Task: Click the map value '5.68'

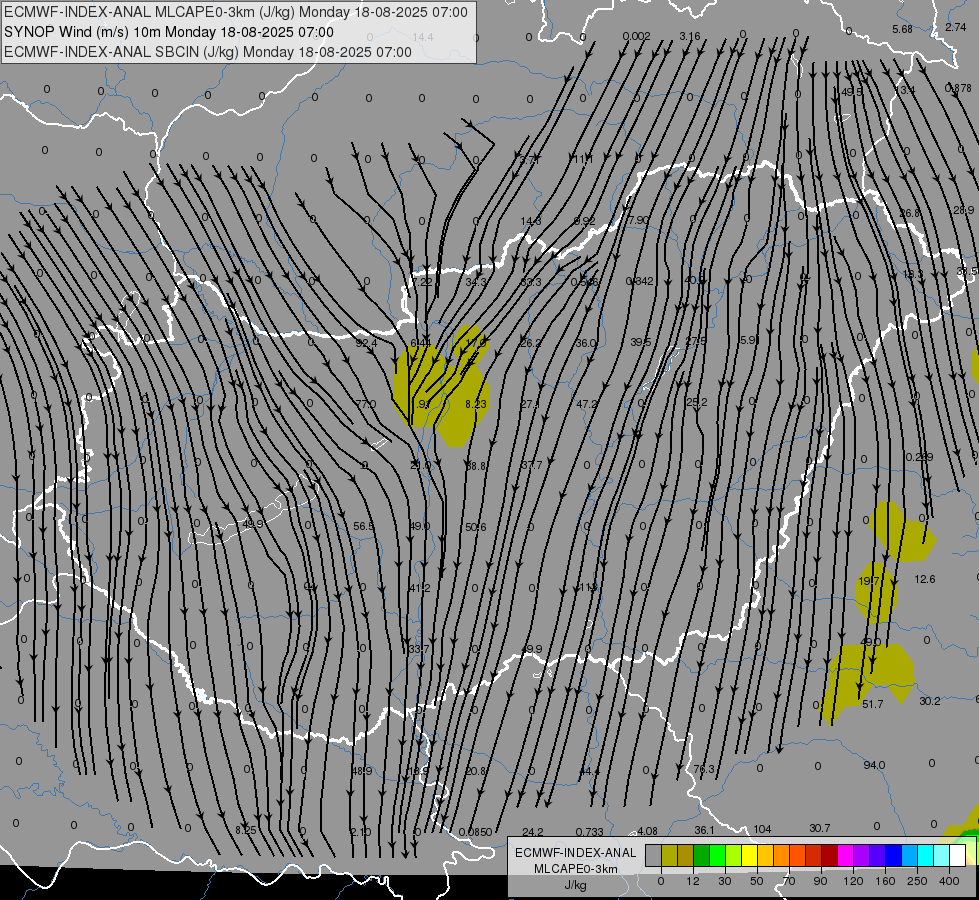Action: [x=902, y=29]
